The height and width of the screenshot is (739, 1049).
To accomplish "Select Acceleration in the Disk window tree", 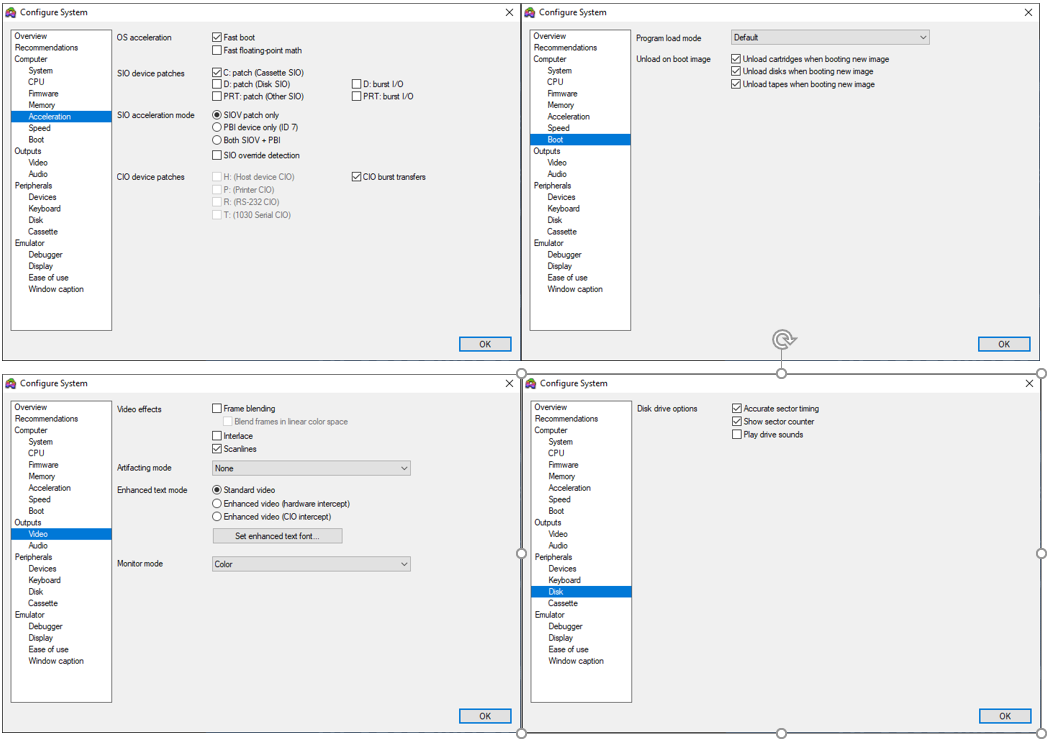I will click(569, 488).
